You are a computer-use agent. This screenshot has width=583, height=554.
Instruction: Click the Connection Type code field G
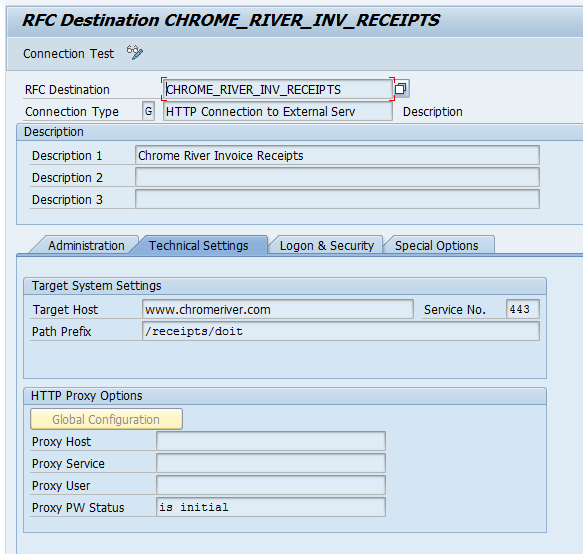(x=148, y=111)
